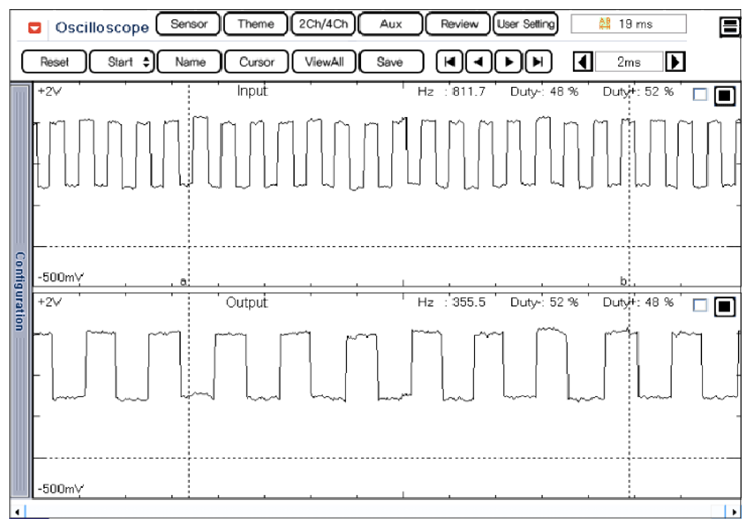The image size is (751, 528).
Task: Click the 2ms time base field
Action: click(x=629, y=62)
